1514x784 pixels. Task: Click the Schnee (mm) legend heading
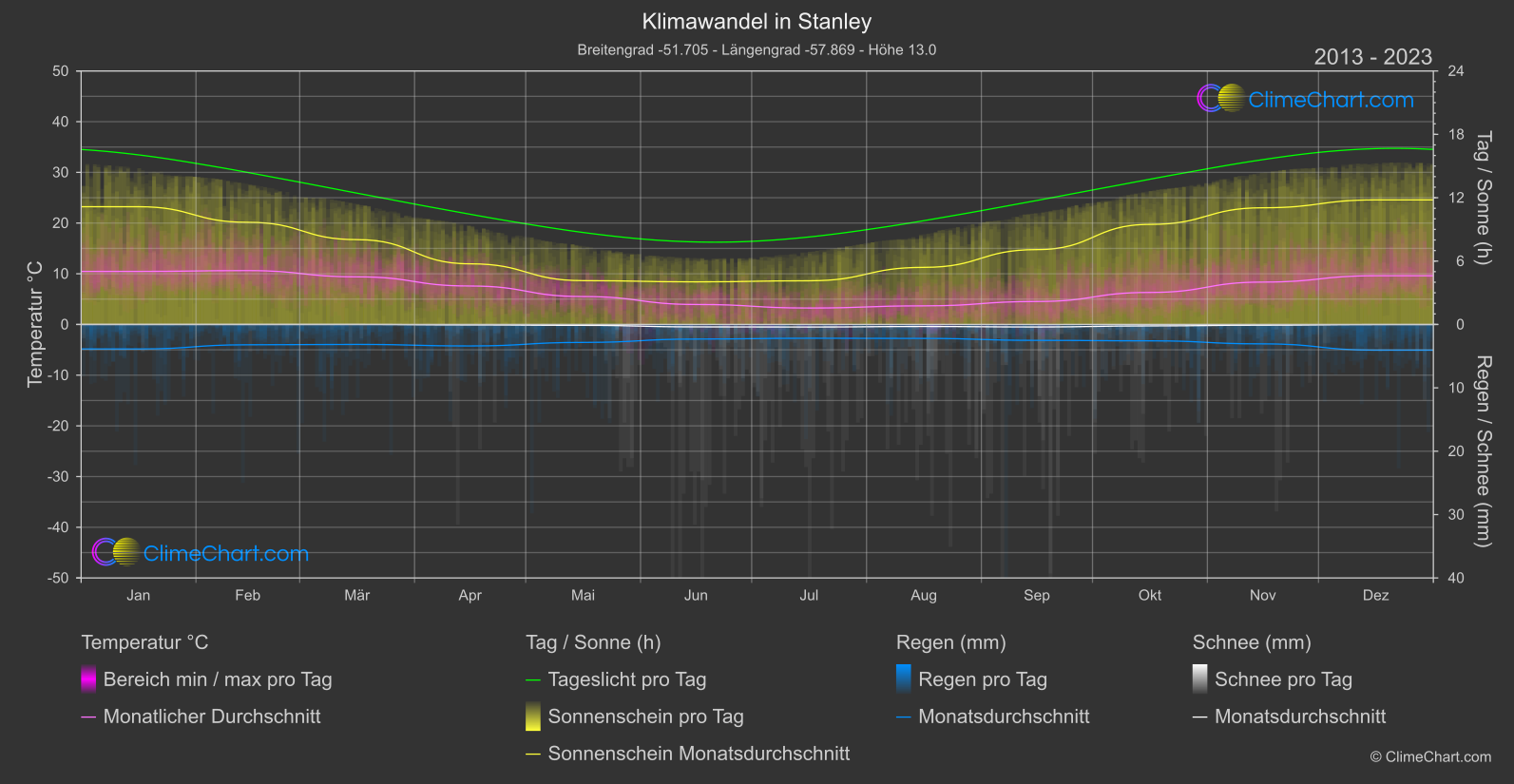click(1252, 642)
